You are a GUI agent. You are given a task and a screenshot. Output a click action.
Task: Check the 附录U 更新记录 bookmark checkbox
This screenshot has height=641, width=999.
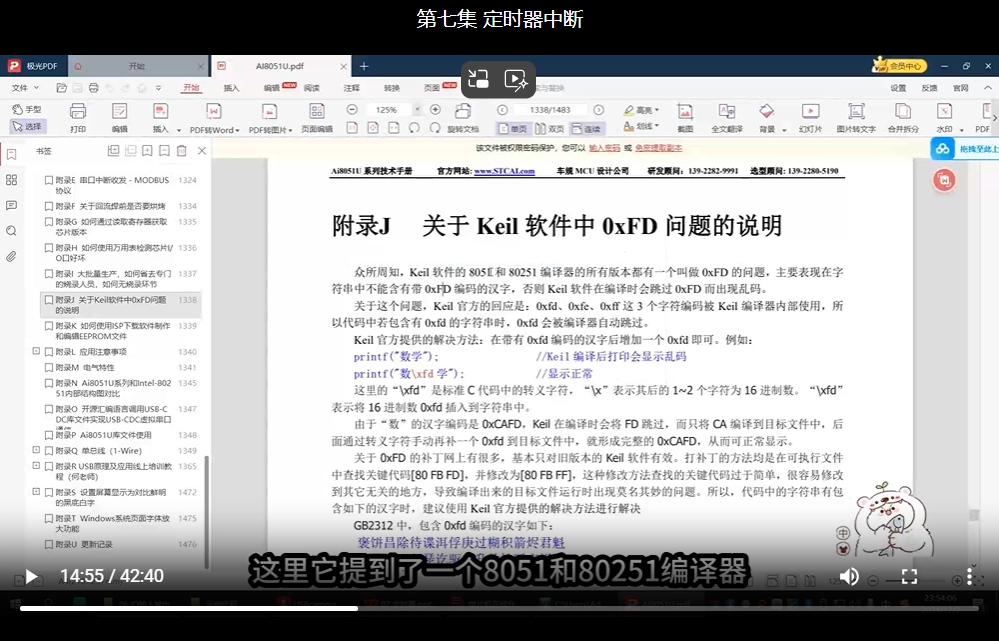point(48,544)
